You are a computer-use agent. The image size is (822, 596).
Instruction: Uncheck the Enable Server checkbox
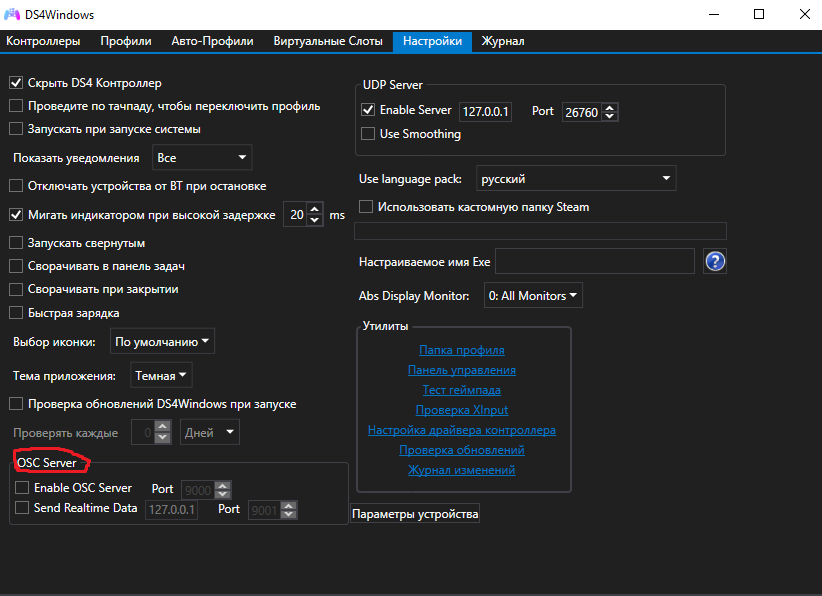pos(367,110)
